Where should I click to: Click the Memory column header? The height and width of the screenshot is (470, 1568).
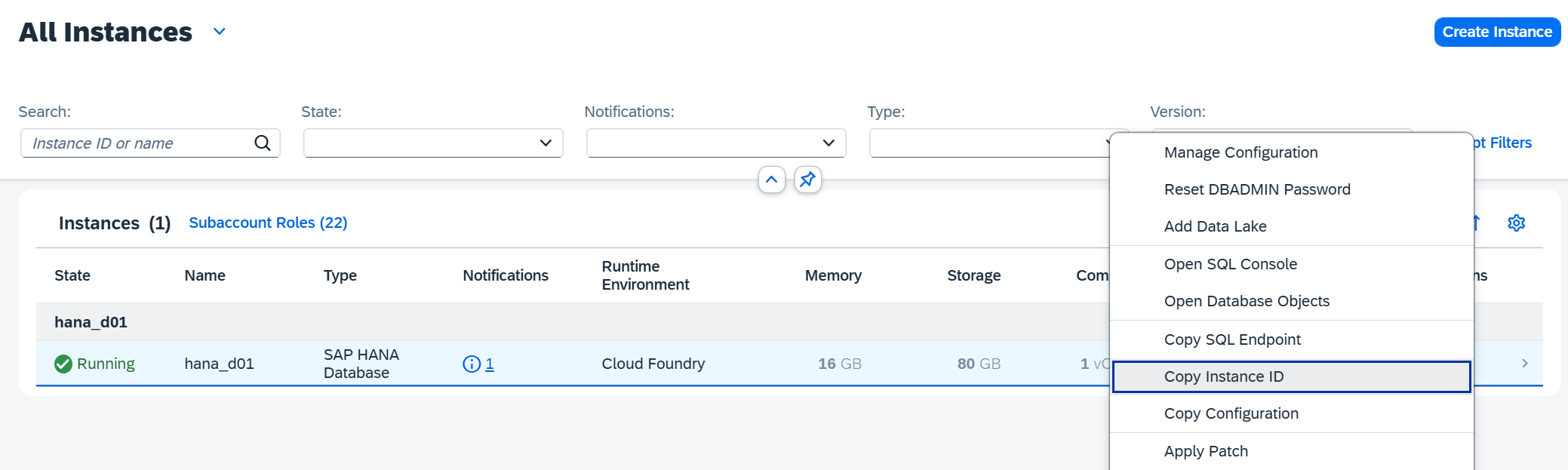tap(833, 275)
